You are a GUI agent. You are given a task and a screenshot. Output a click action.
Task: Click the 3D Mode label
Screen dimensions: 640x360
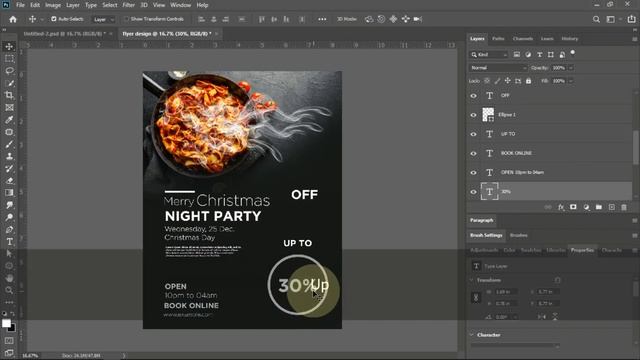pos(347,19)
